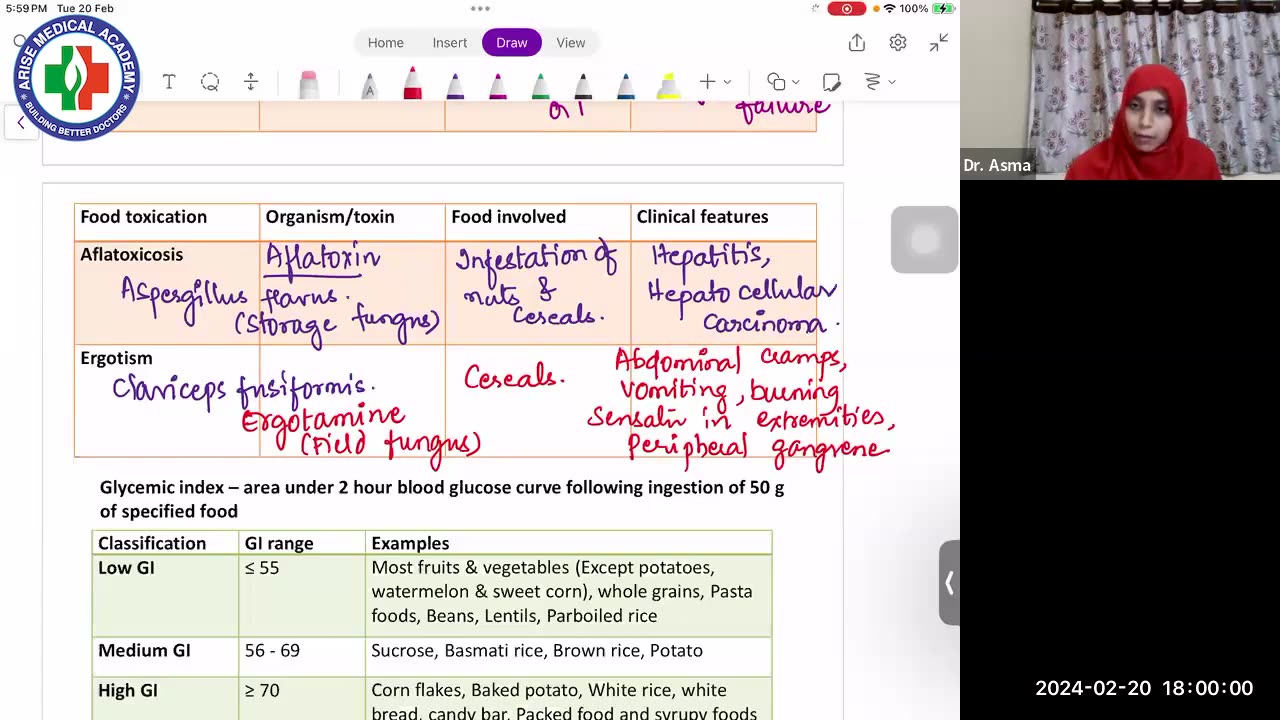Add a new pen with plus icon
The height and width of the screenshot is (720, 1280).
707,82
